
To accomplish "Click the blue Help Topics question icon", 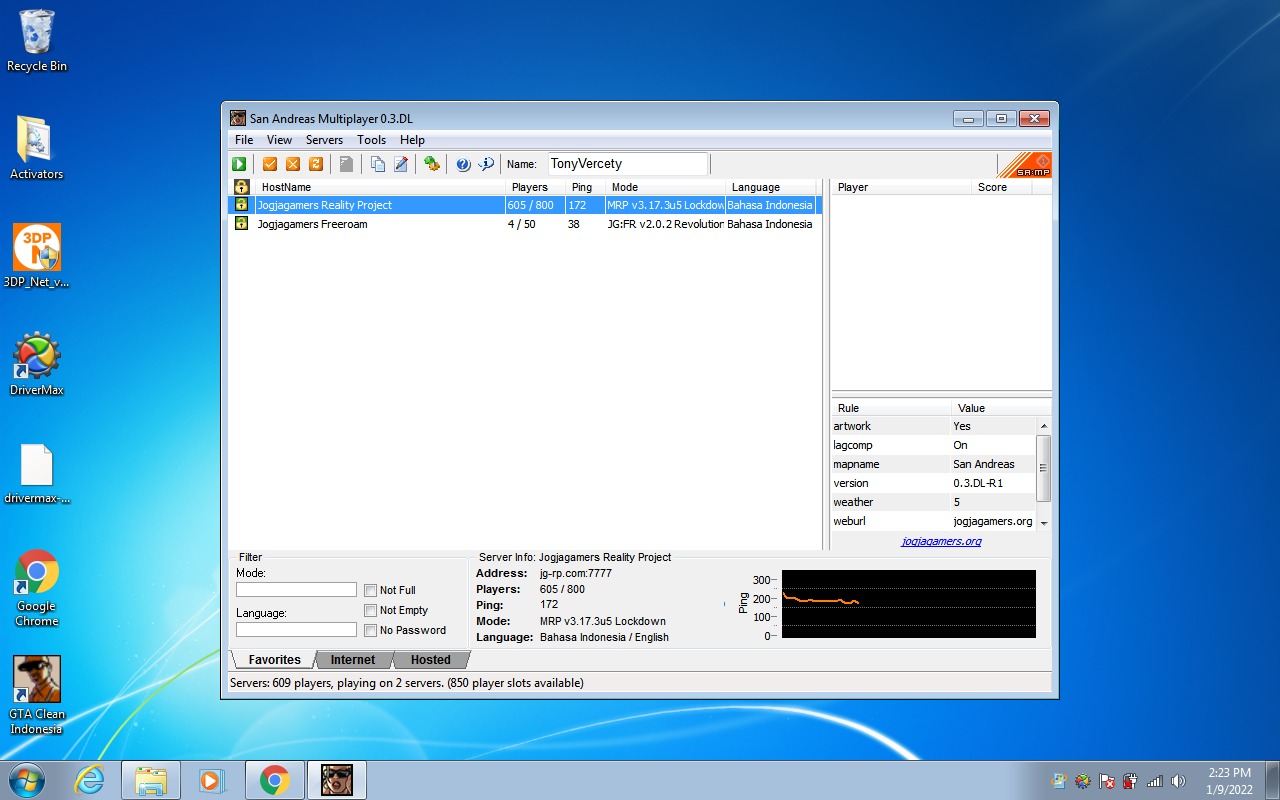I will point(463,164).
